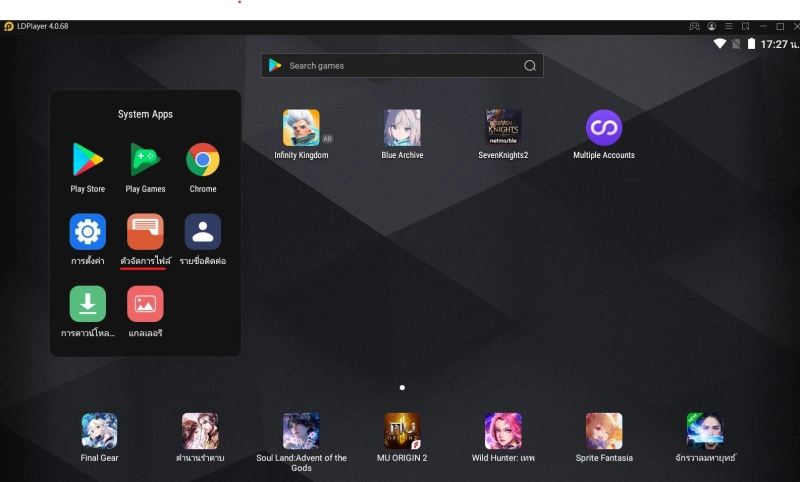Click the magnifier search icon
Screen dimensions: 800x482
pyautogui.click(x=530, y=66)
